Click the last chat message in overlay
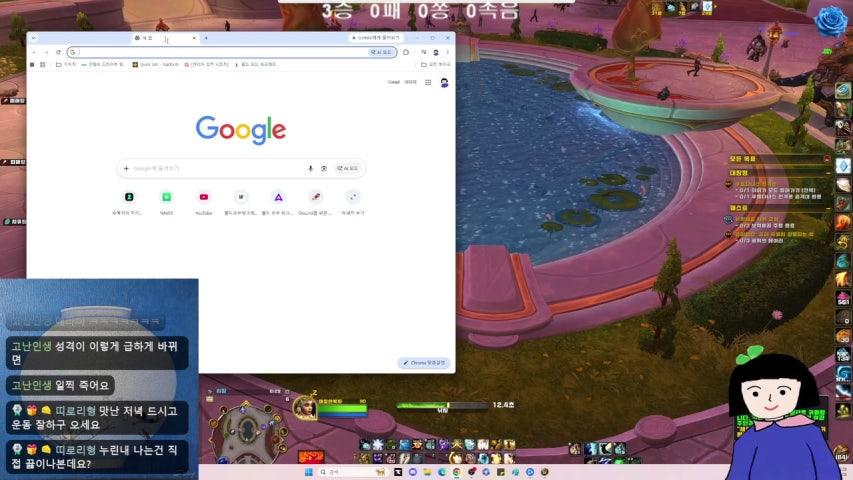 97,456
